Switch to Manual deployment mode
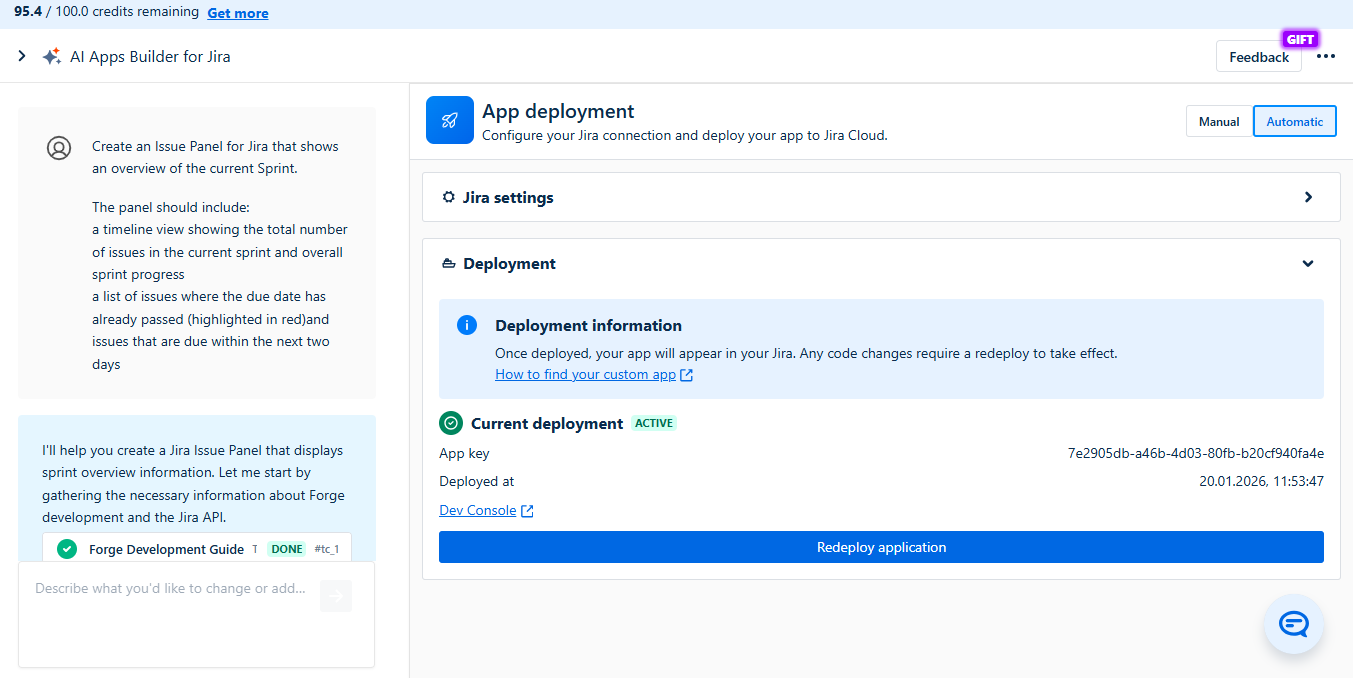Viewport: 1353px width, 678px height. pos(1219,121)
